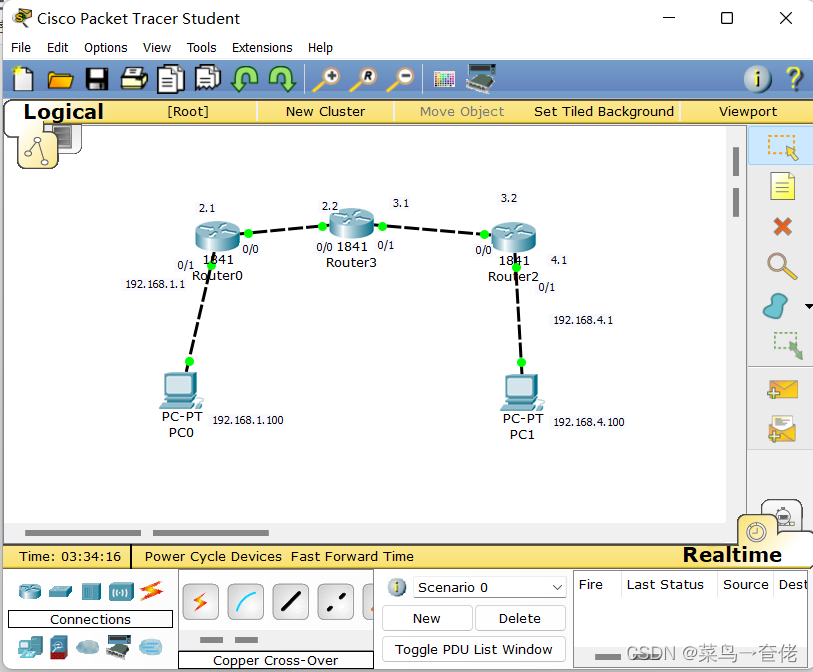Save the network with the floppy icon
The image size is (813, 672).
coord(97,79)
